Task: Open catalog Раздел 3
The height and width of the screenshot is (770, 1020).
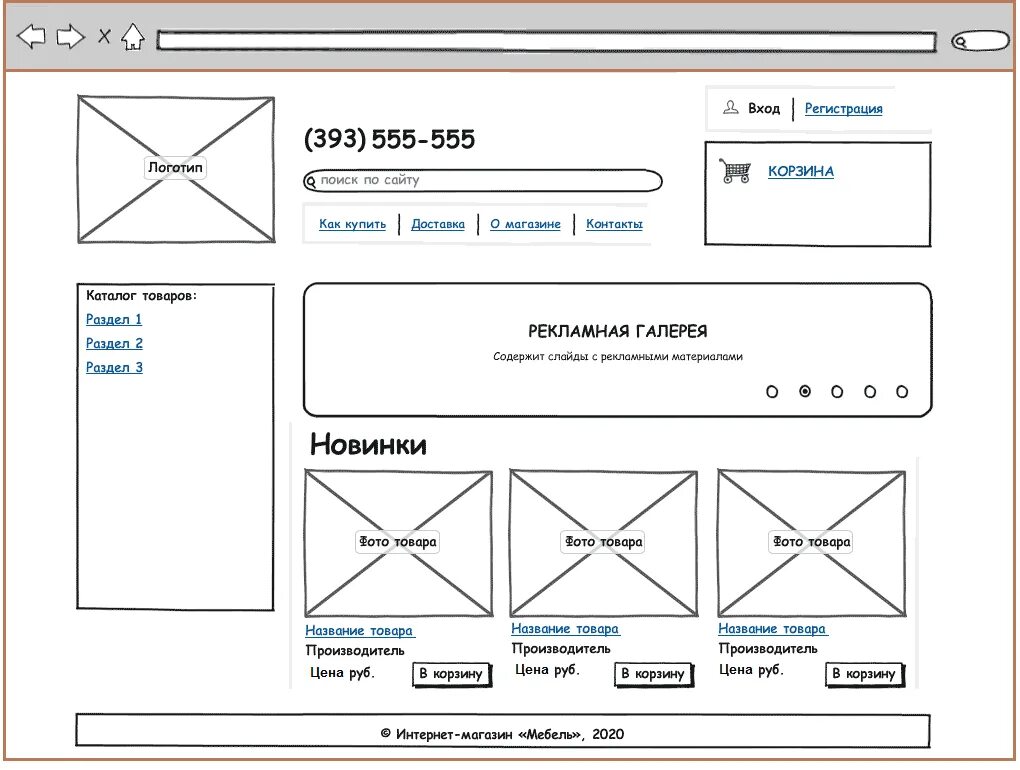Action: point(114,367)
